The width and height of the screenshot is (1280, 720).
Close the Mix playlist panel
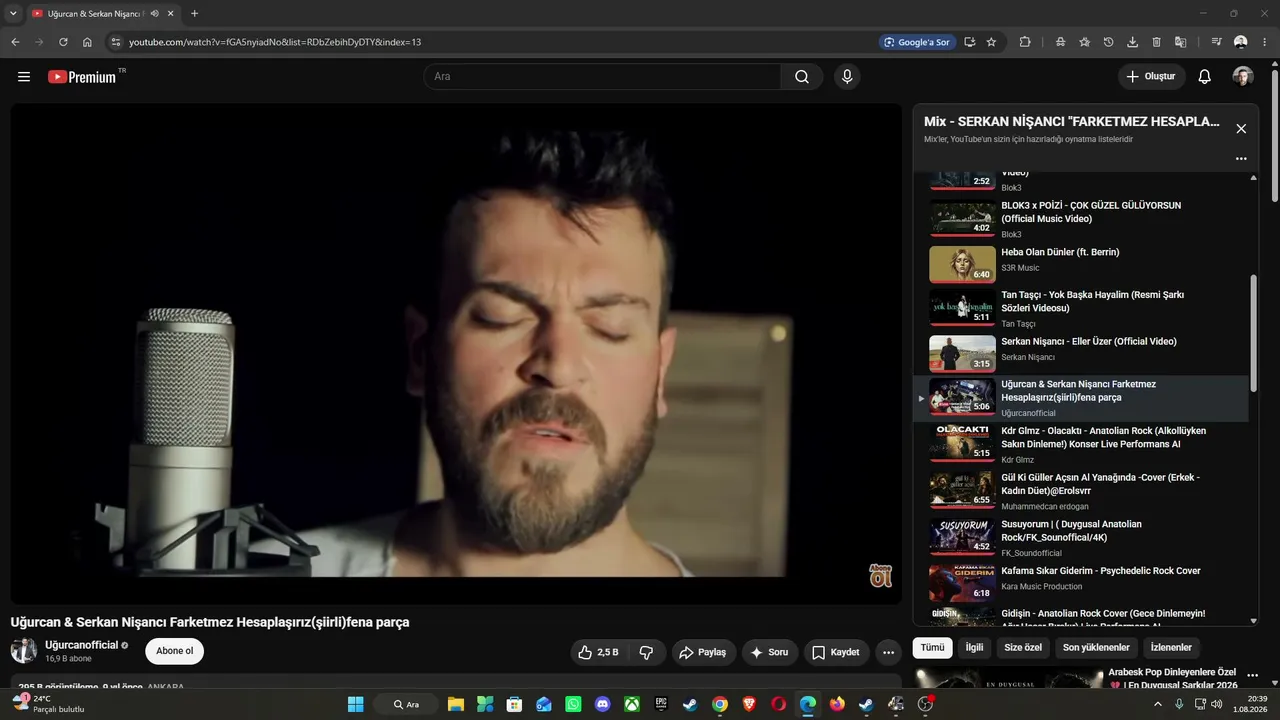pos(1241,129)
